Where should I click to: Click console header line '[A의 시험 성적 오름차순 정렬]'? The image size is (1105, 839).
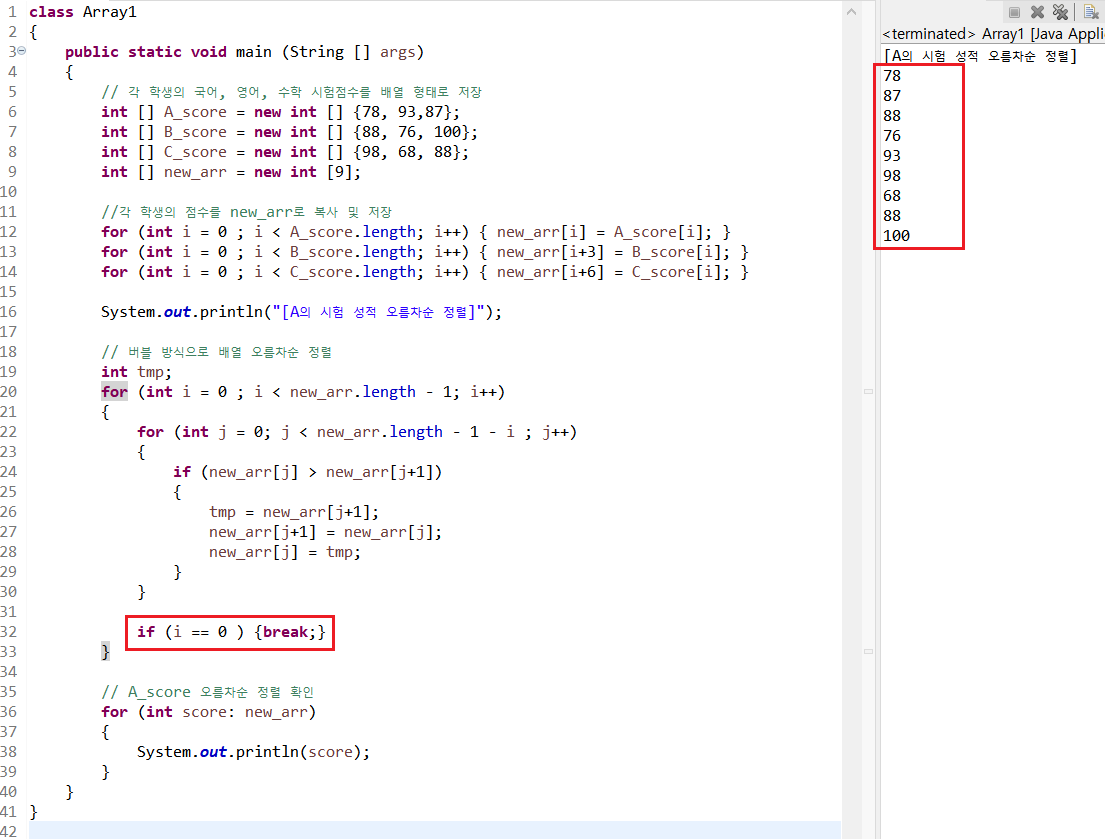point(980,56)
